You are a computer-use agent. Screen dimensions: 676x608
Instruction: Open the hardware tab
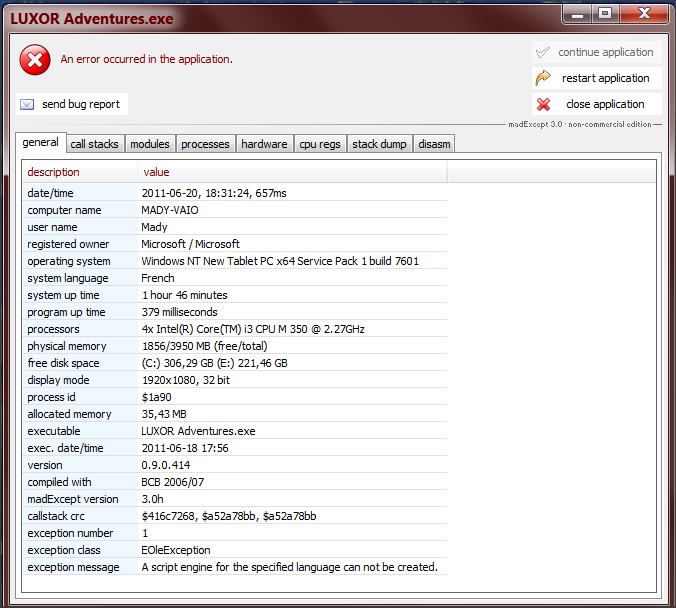pos(264,144)
